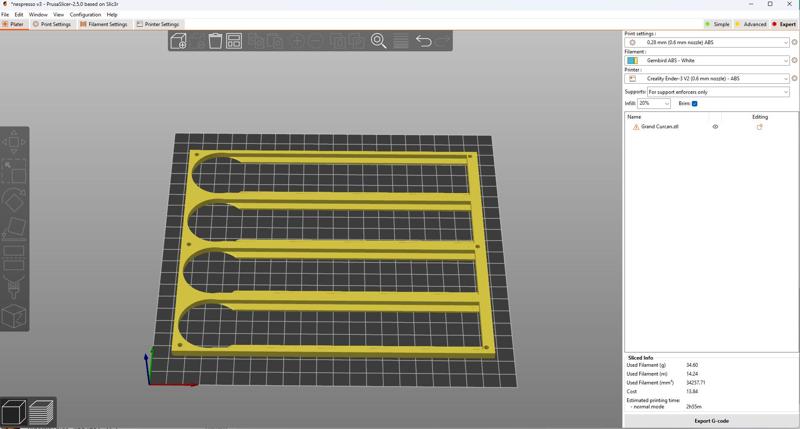Click the Used Filament (m) value 14.24

click(x=692, y=374)
